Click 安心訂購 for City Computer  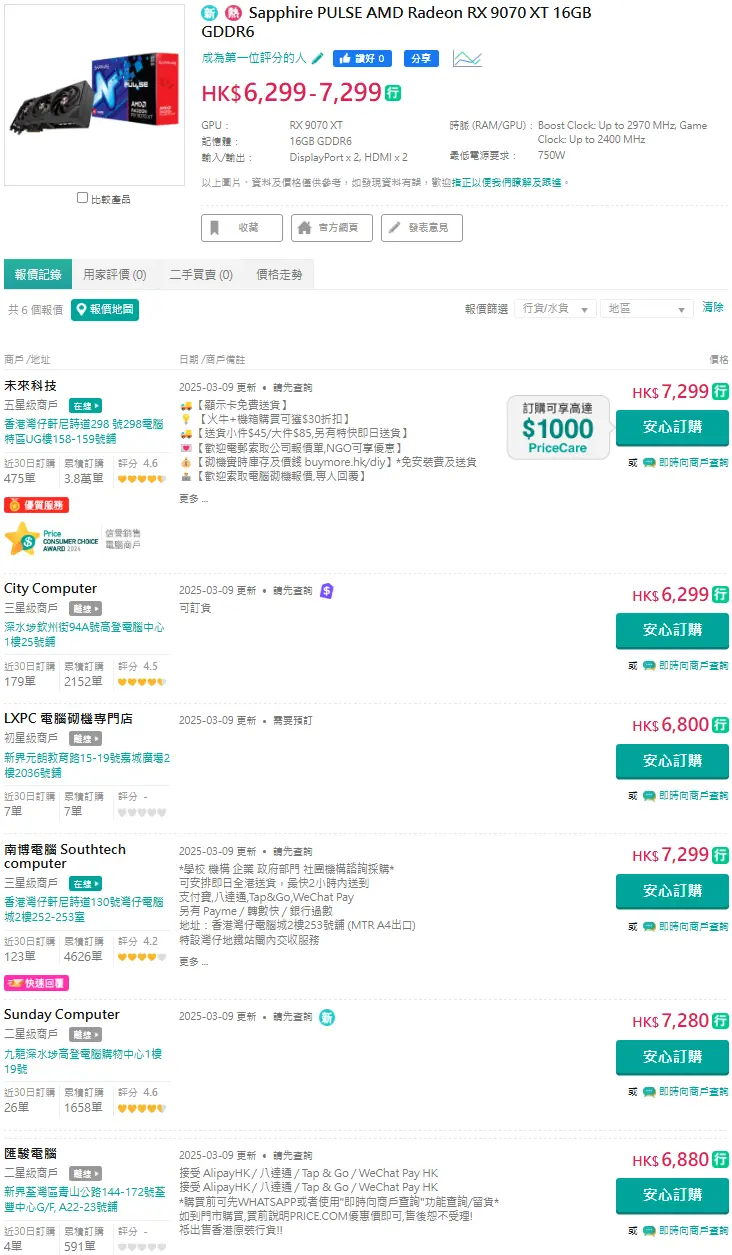(672, 630)
